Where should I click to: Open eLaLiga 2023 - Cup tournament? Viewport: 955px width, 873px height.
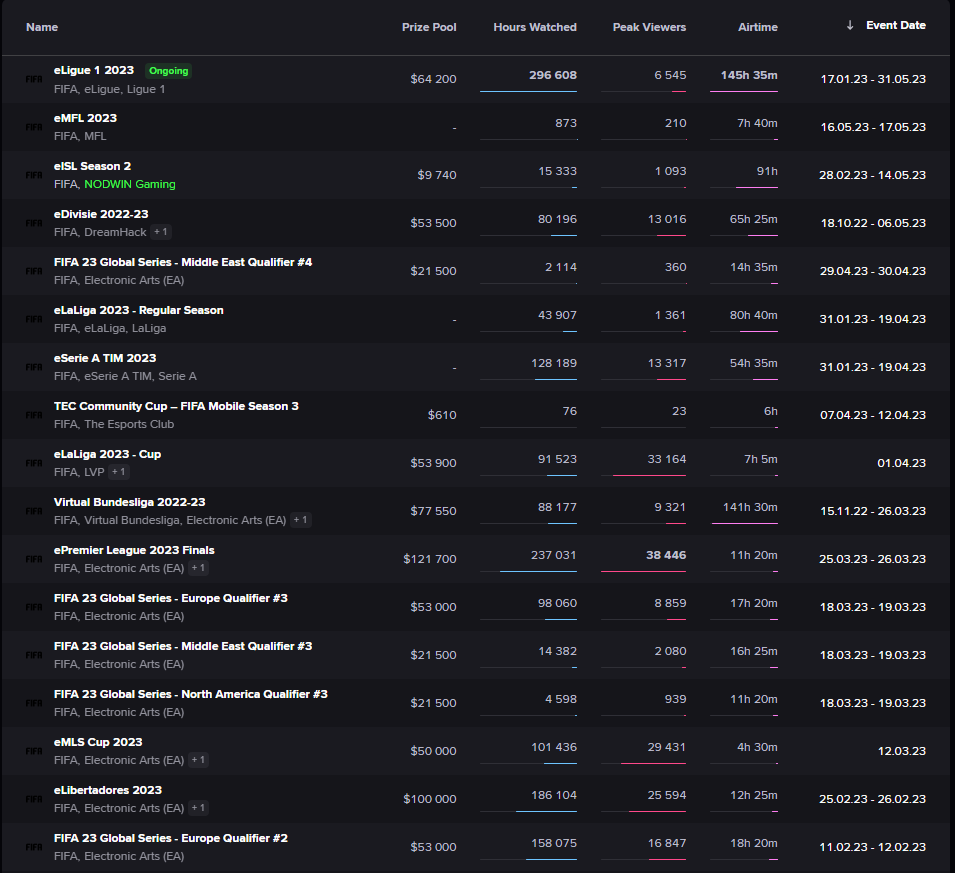click(x=107, y=454)
